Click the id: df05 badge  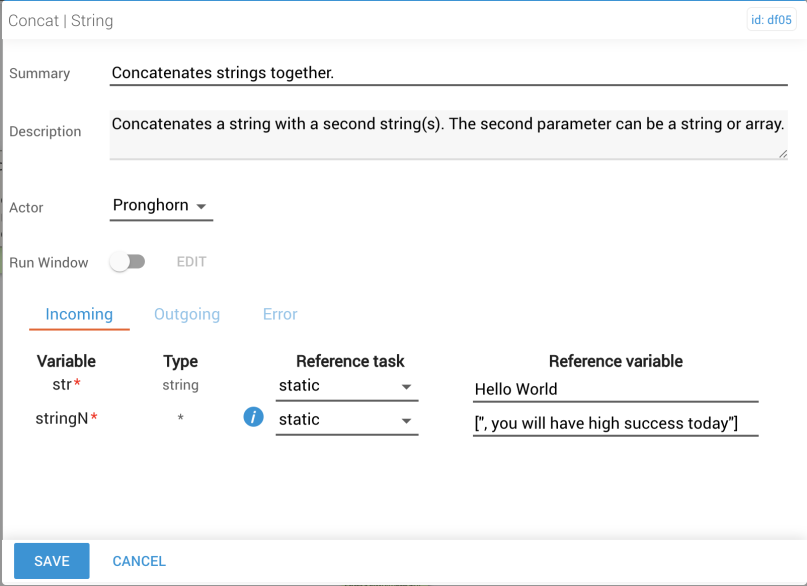point(771,20)
